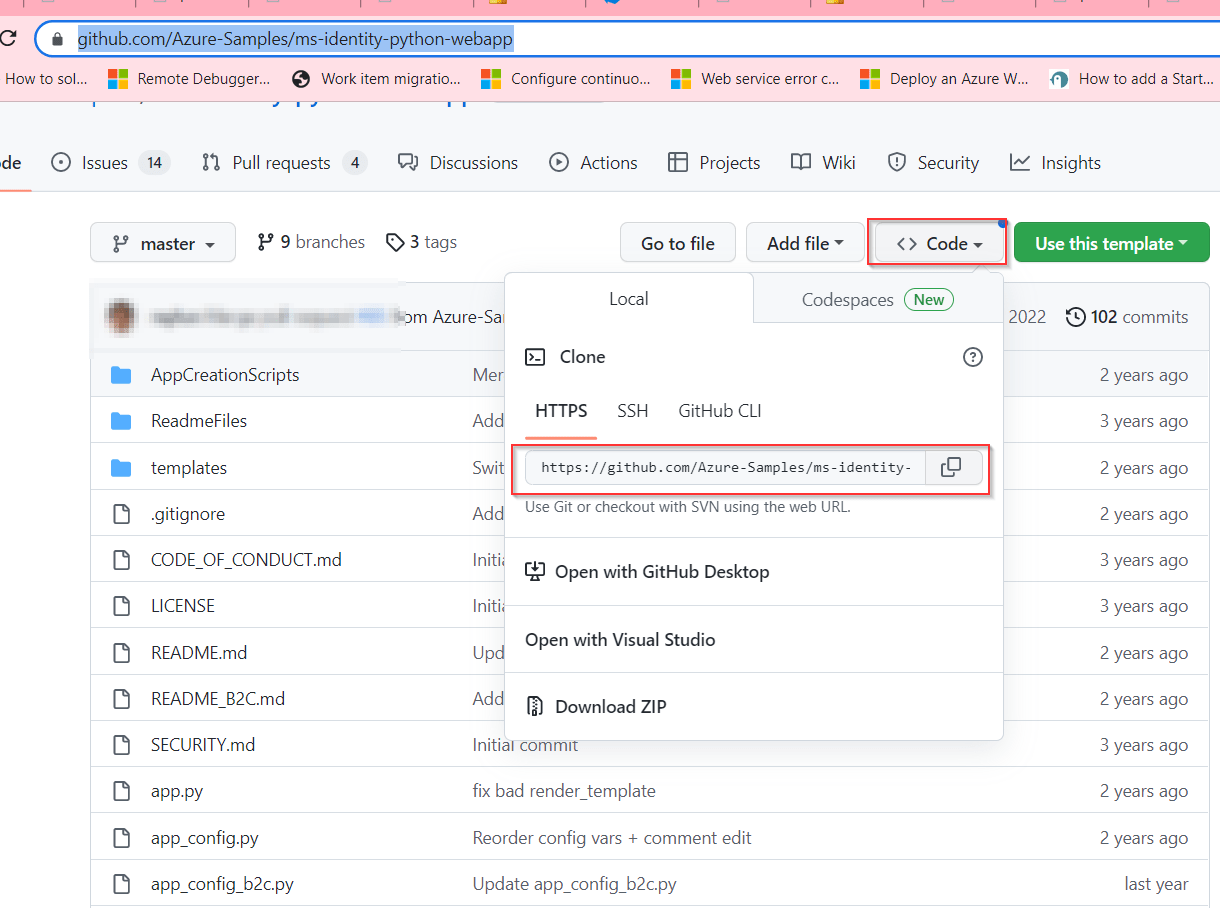Open commit 'fix bad render_template'
This screenshot has height=908, width=1220.
(x=564, y=791)
